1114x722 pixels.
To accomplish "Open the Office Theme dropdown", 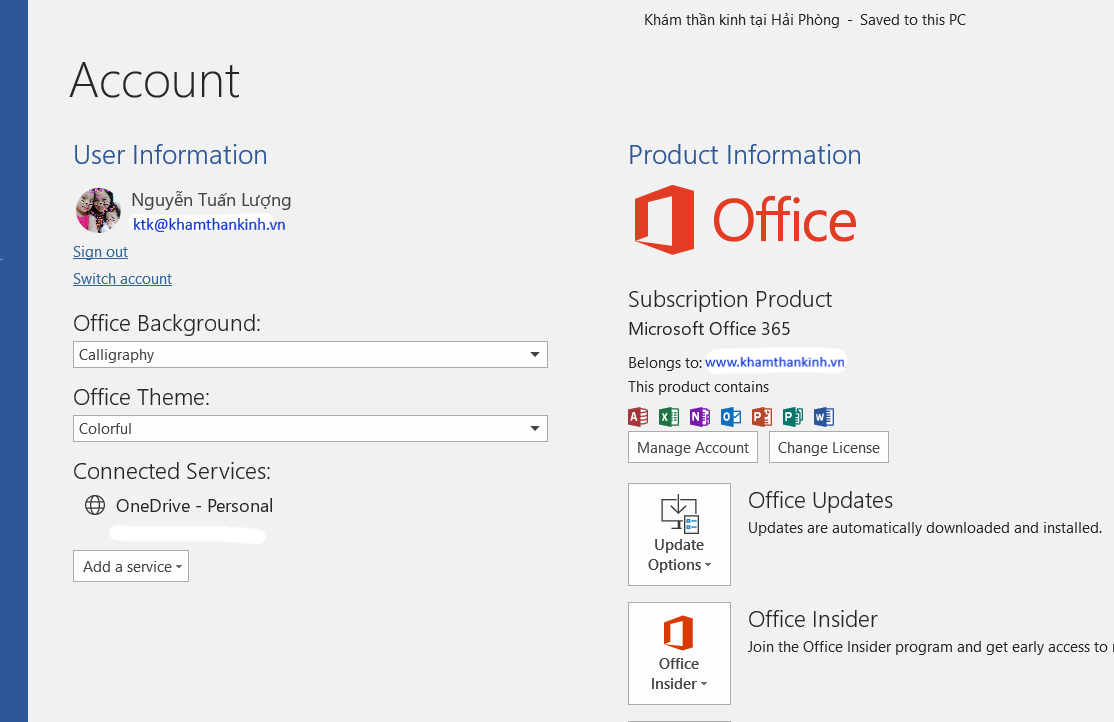I will point(310,429).
